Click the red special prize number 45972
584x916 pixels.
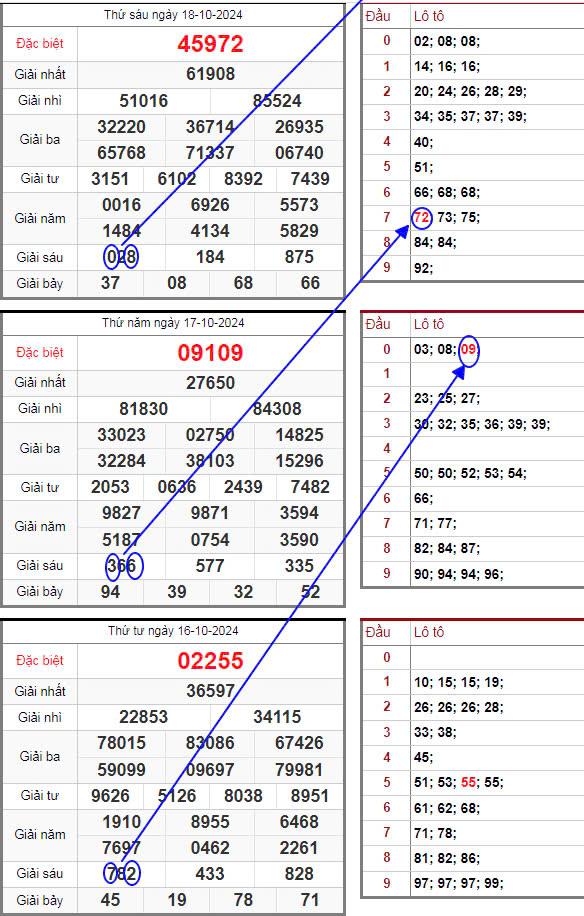tap(210, 44)
